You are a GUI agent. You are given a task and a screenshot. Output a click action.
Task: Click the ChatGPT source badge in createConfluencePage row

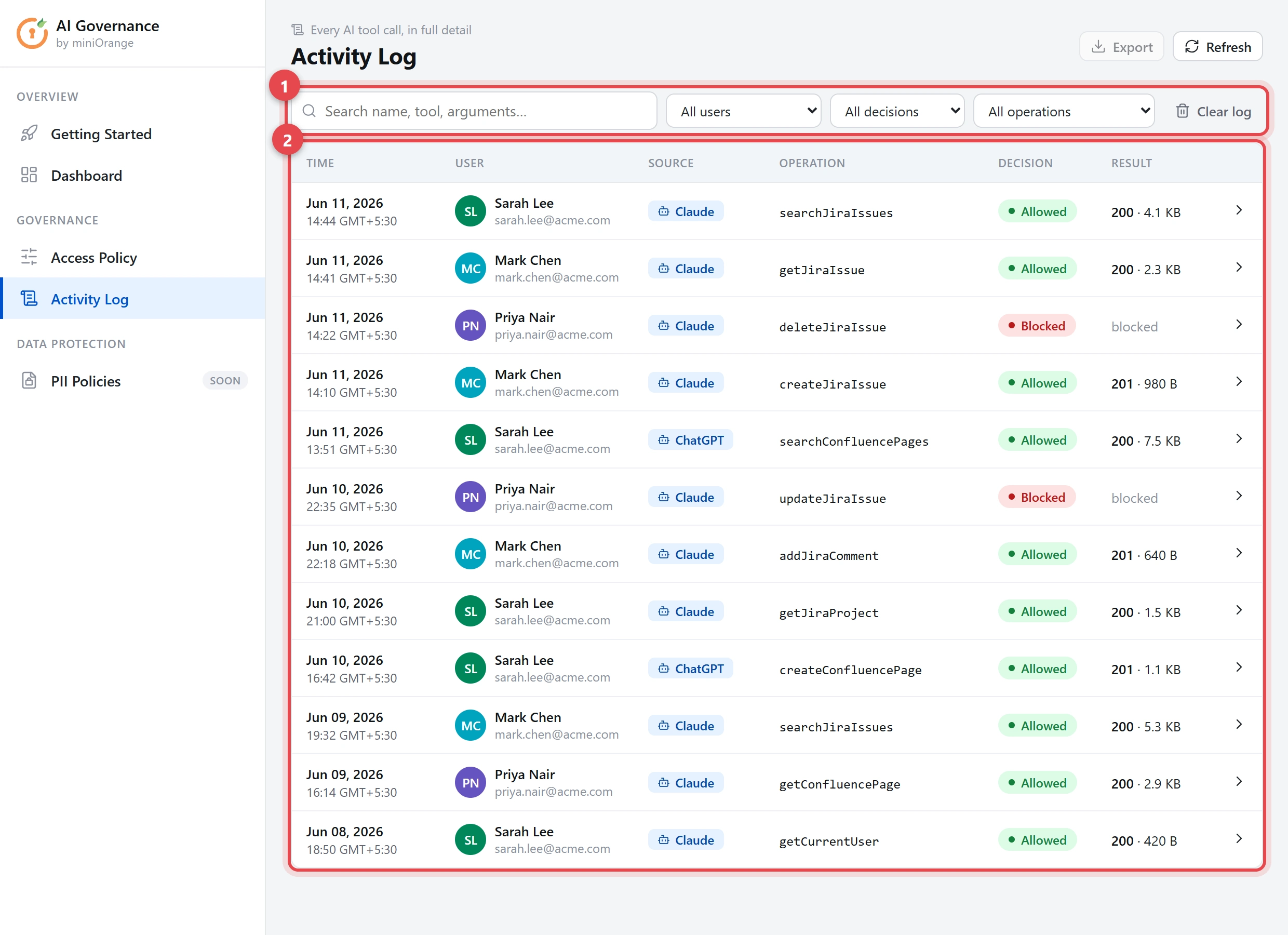pyautogui.click(x=691, y=669)
